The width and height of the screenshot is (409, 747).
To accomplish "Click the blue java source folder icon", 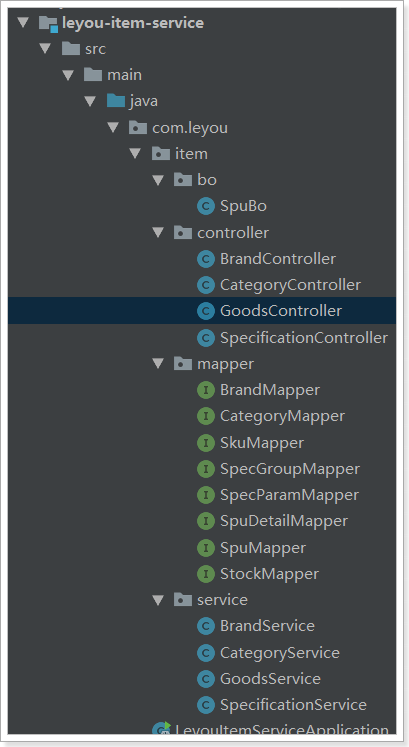I will (x=116, y=101).
